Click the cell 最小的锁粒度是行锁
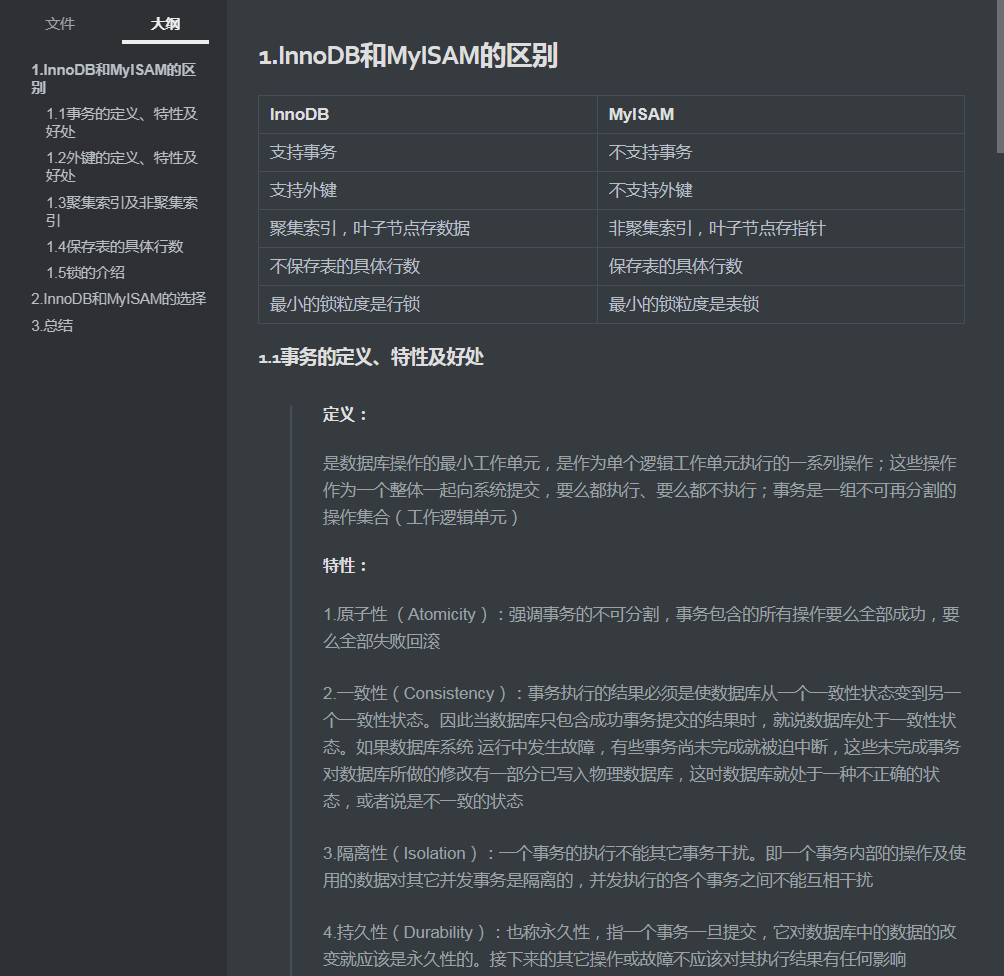Viewport: 1004px width, 976px height. coord(428,304)
